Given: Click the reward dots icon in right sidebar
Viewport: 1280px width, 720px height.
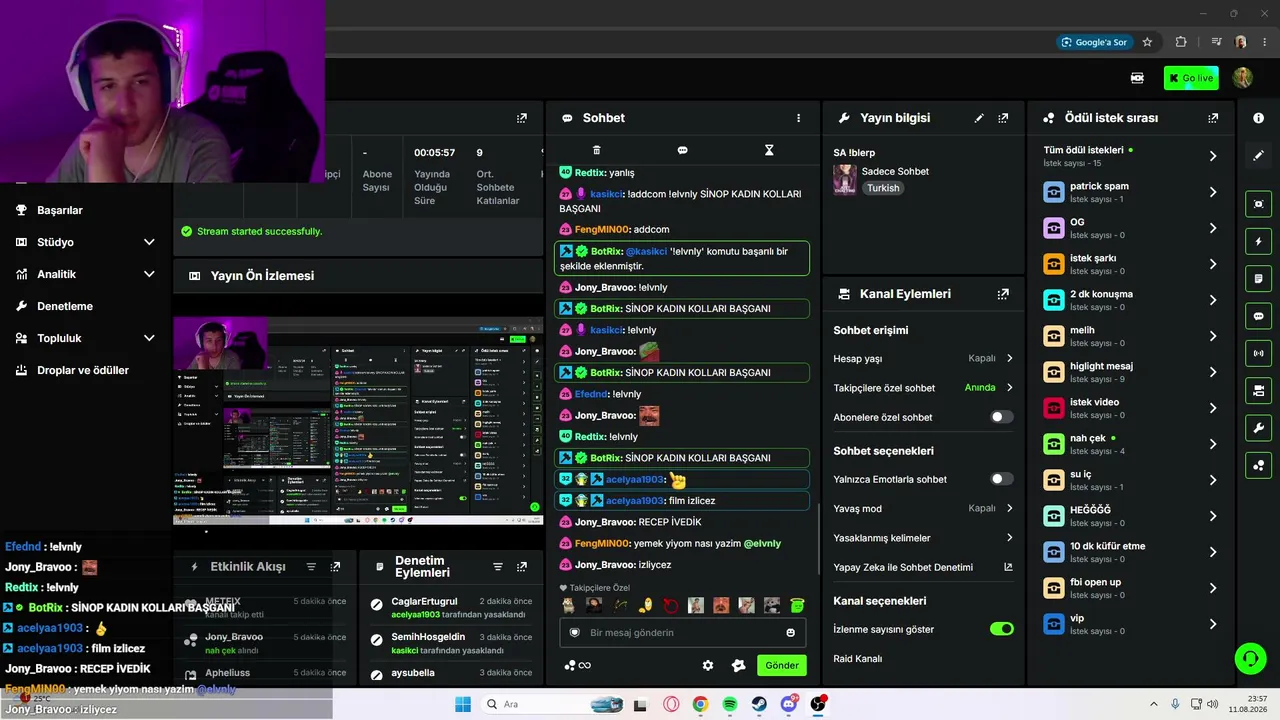Looking at the screenshot, I should [x=1259, y=465].
